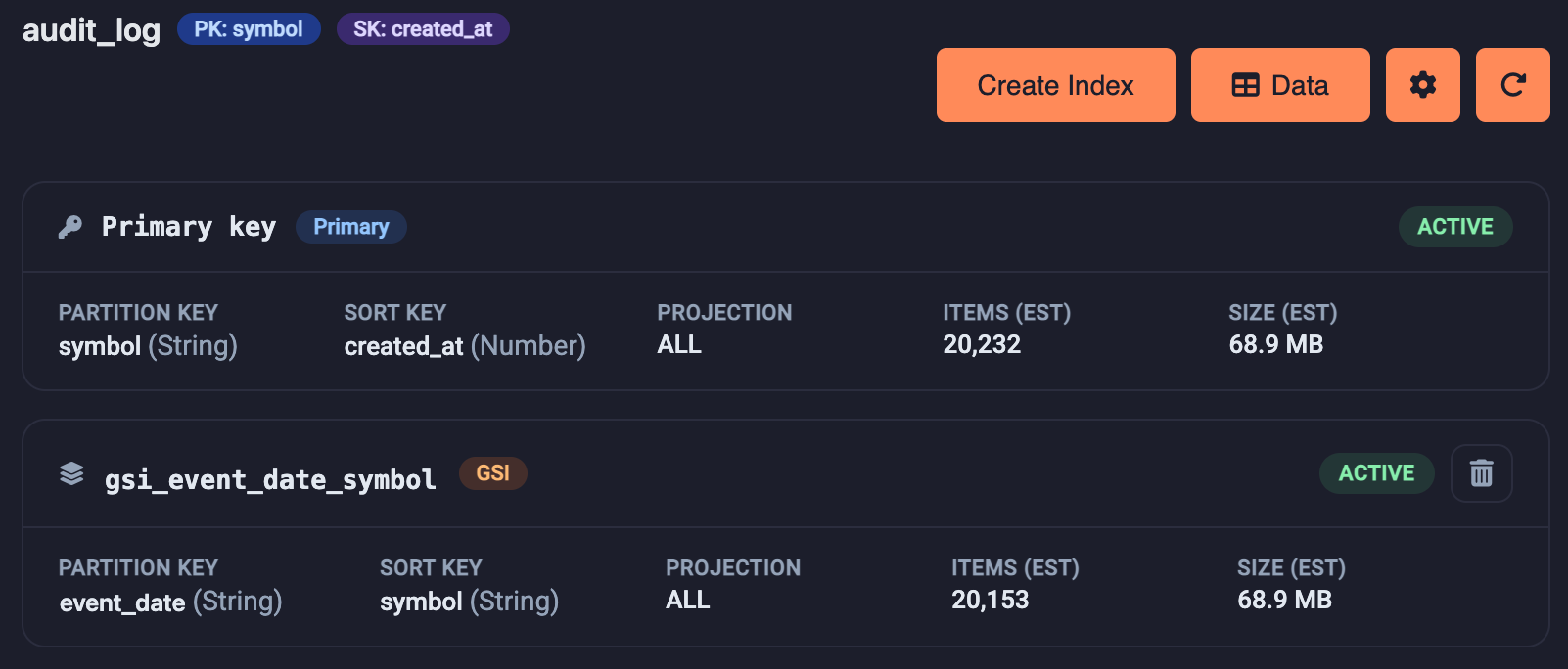Click the SK: created_at badge

(423, 29)
